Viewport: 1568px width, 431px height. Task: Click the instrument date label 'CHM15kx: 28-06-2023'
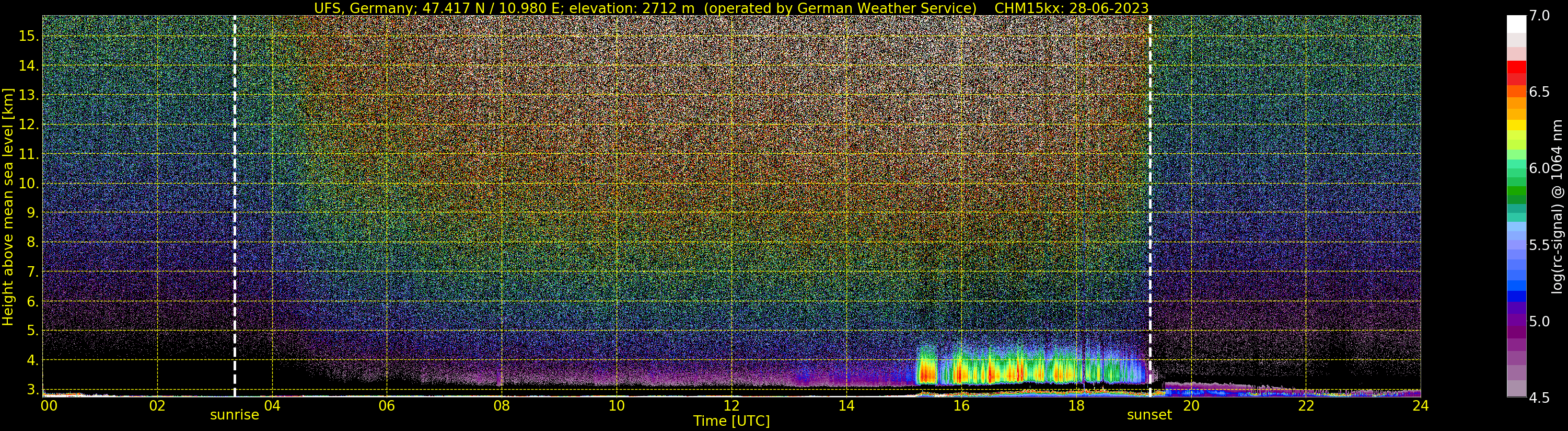pyautogui.click(x=1071, y=8)
